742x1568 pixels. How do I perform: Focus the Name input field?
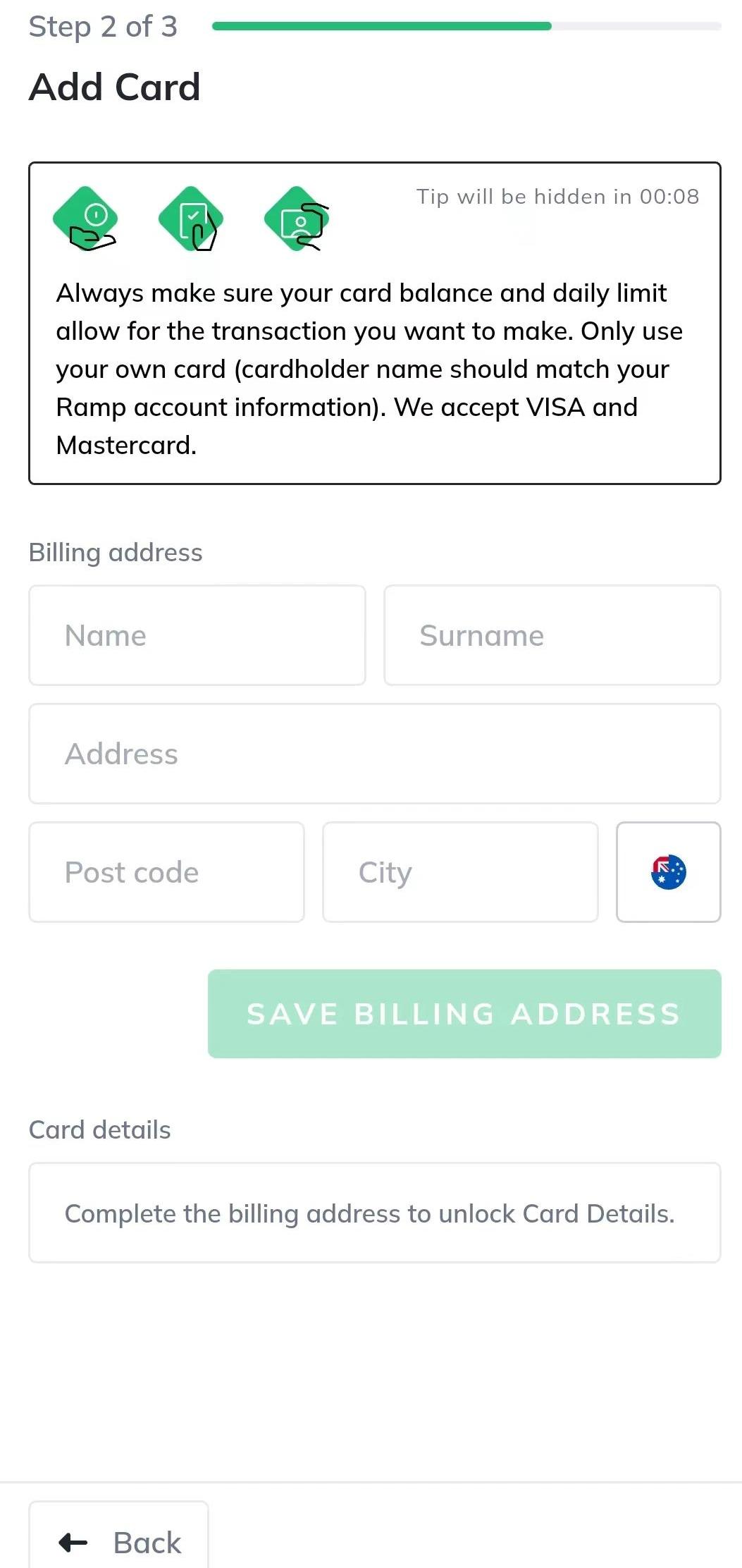click(x=197, y=635)
